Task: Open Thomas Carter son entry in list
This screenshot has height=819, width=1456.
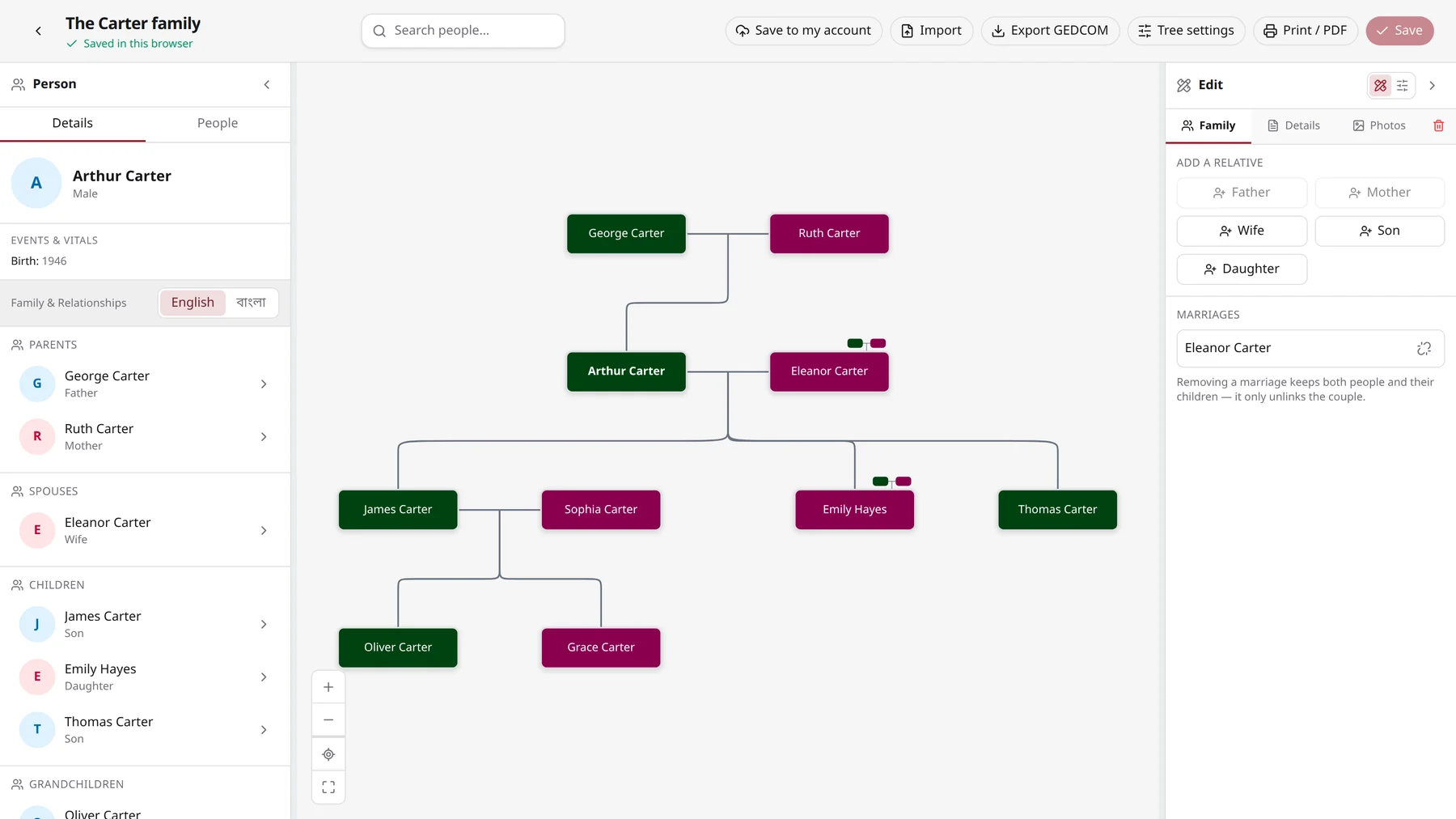Action: pyautogui.click(x=145, y=730)
